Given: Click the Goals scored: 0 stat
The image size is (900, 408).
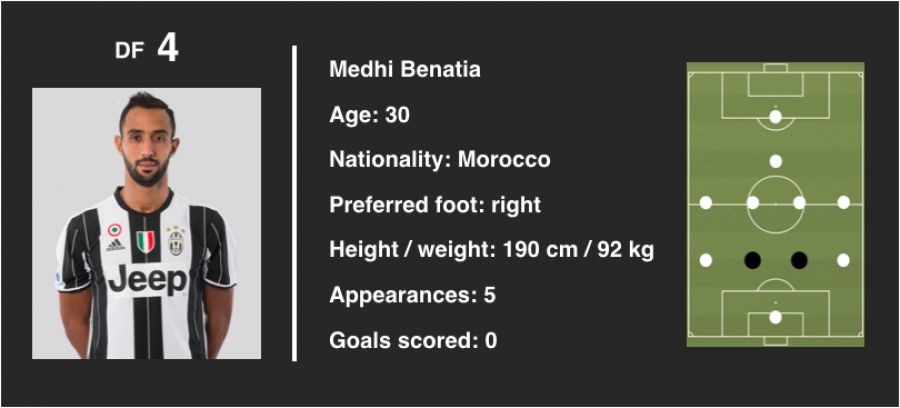Looking at the screenshot, I should point(413,340).
